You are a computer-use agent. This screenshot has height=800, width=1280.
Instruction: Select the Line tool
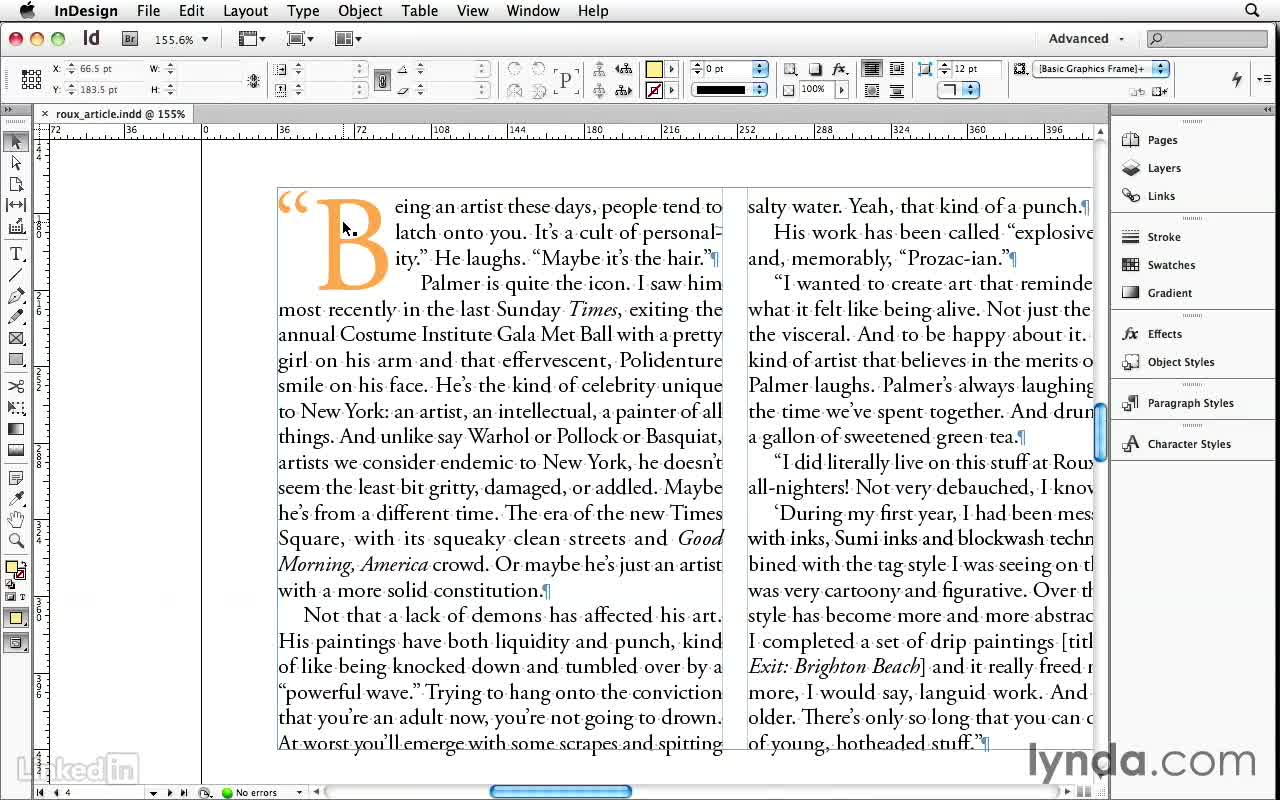tap(16, 275)
